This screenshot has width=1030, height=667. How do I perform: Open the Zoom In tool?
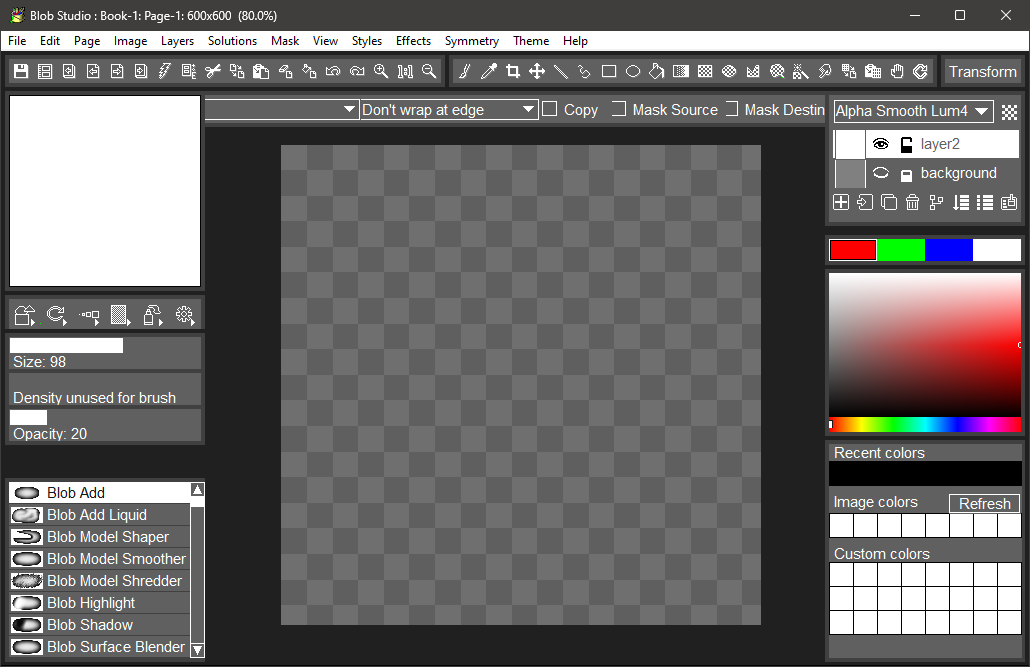click(x=380, y=71)
